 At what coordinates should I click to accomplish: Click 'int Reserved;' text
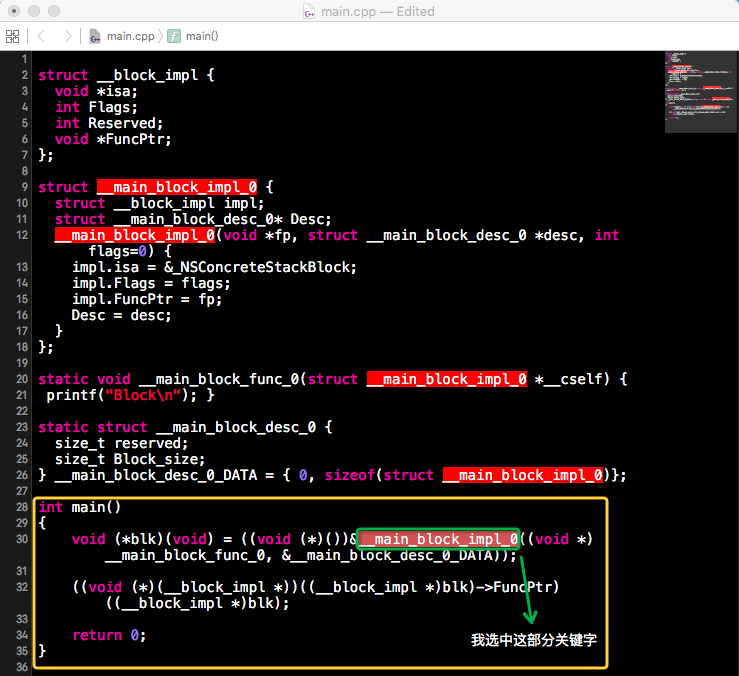pos(109,124)
